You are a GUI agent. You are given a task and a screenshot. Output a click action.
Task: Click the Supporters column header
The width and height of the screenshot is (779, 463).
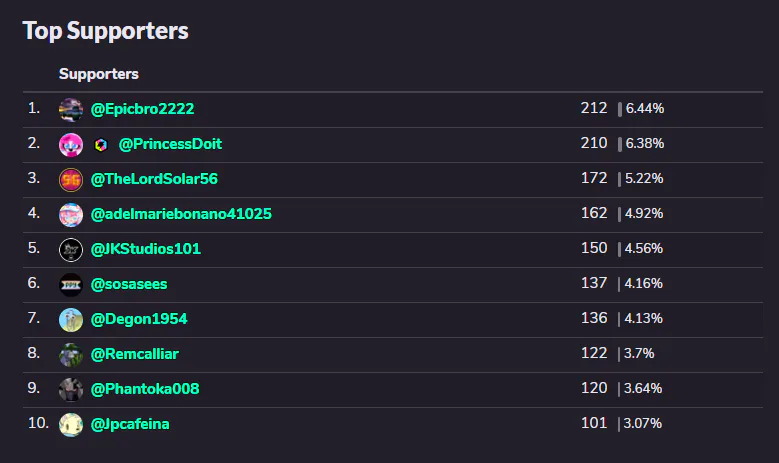pyautogui.click(x=99, y=74)
